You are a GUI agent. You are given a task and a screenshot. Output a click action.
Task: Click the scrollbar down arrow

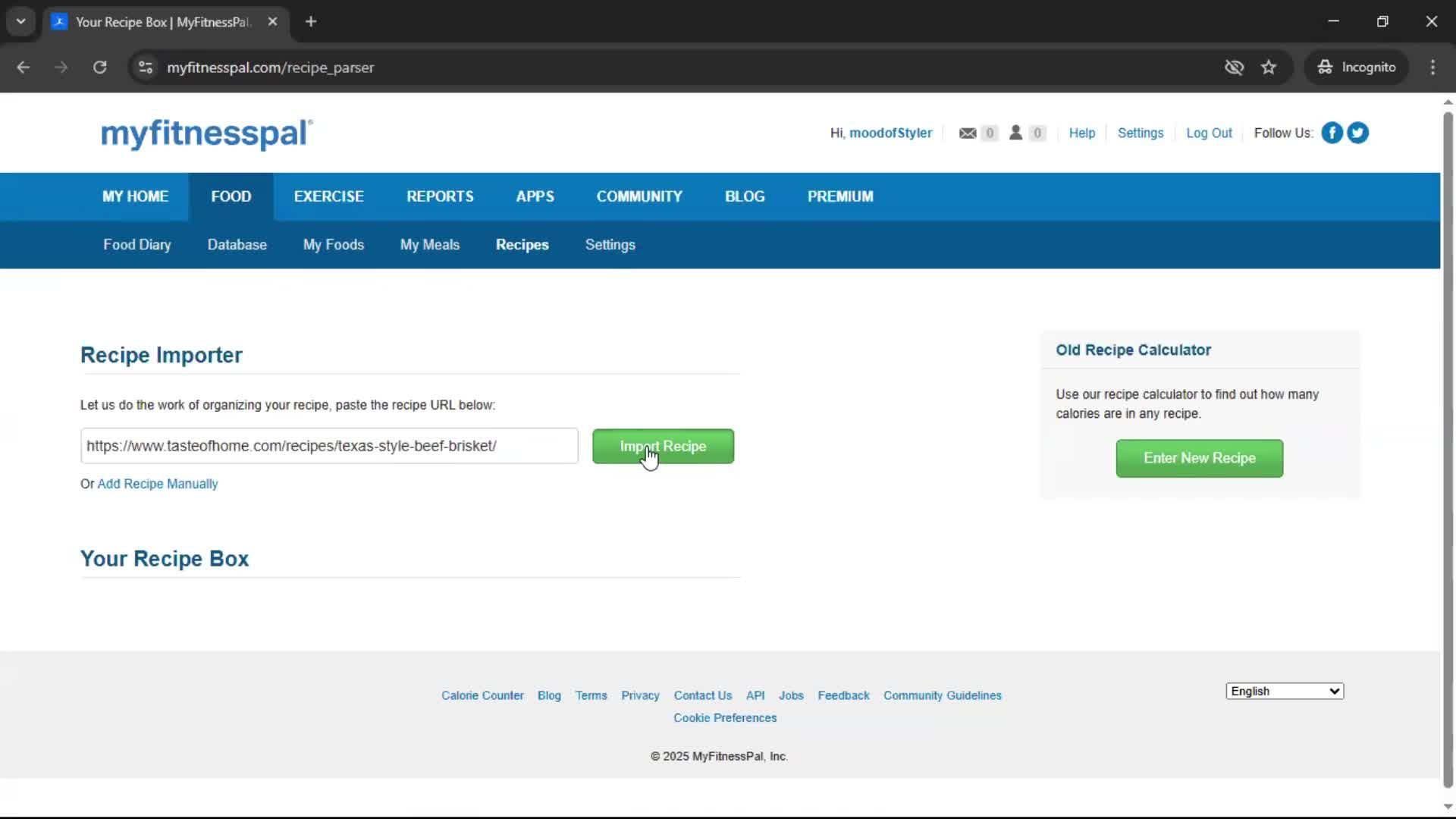(1448, 807)
